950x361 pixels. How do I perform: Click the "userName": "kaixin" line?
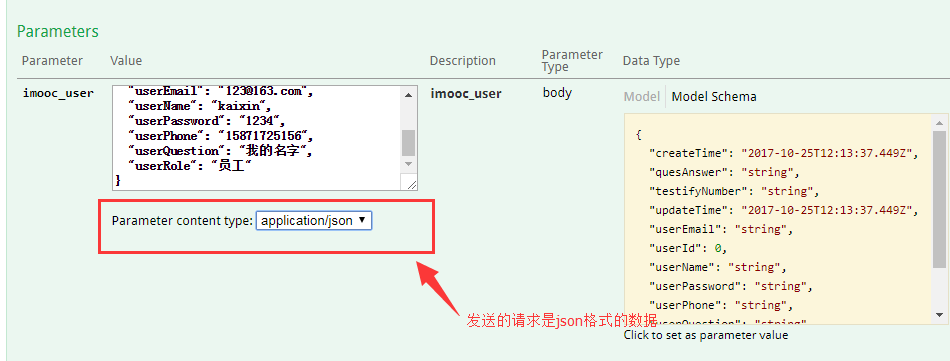(199, 107)
